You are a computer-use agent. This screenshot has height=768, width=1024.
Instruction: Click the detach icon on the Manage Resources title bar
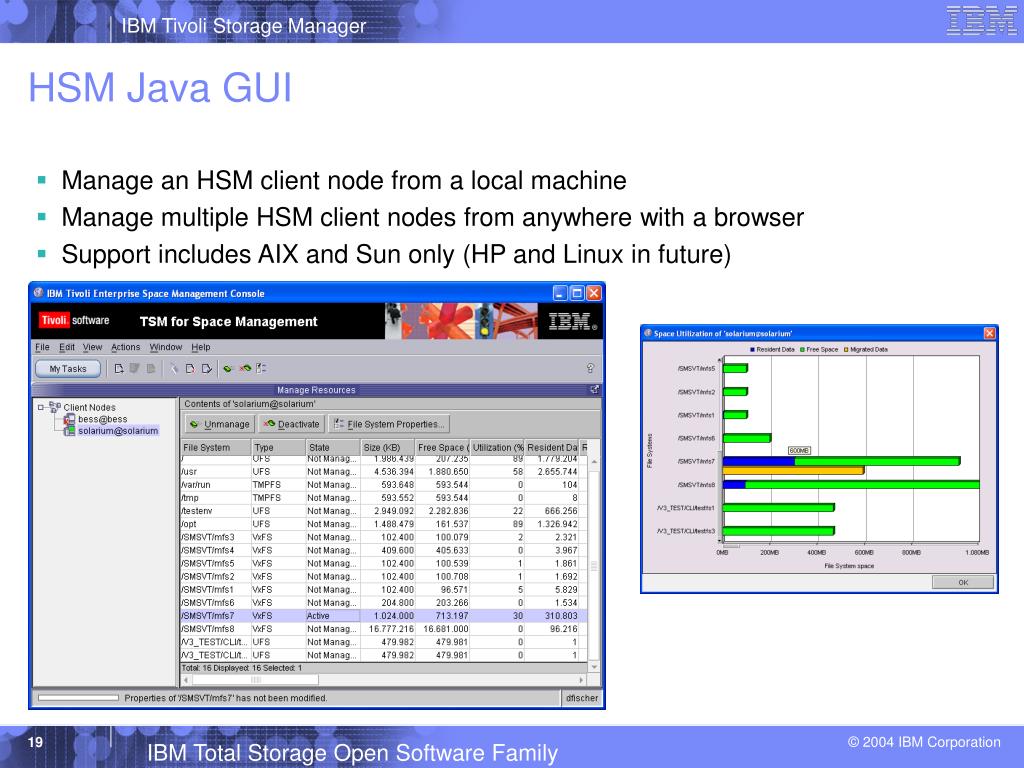tap(594, 390)
